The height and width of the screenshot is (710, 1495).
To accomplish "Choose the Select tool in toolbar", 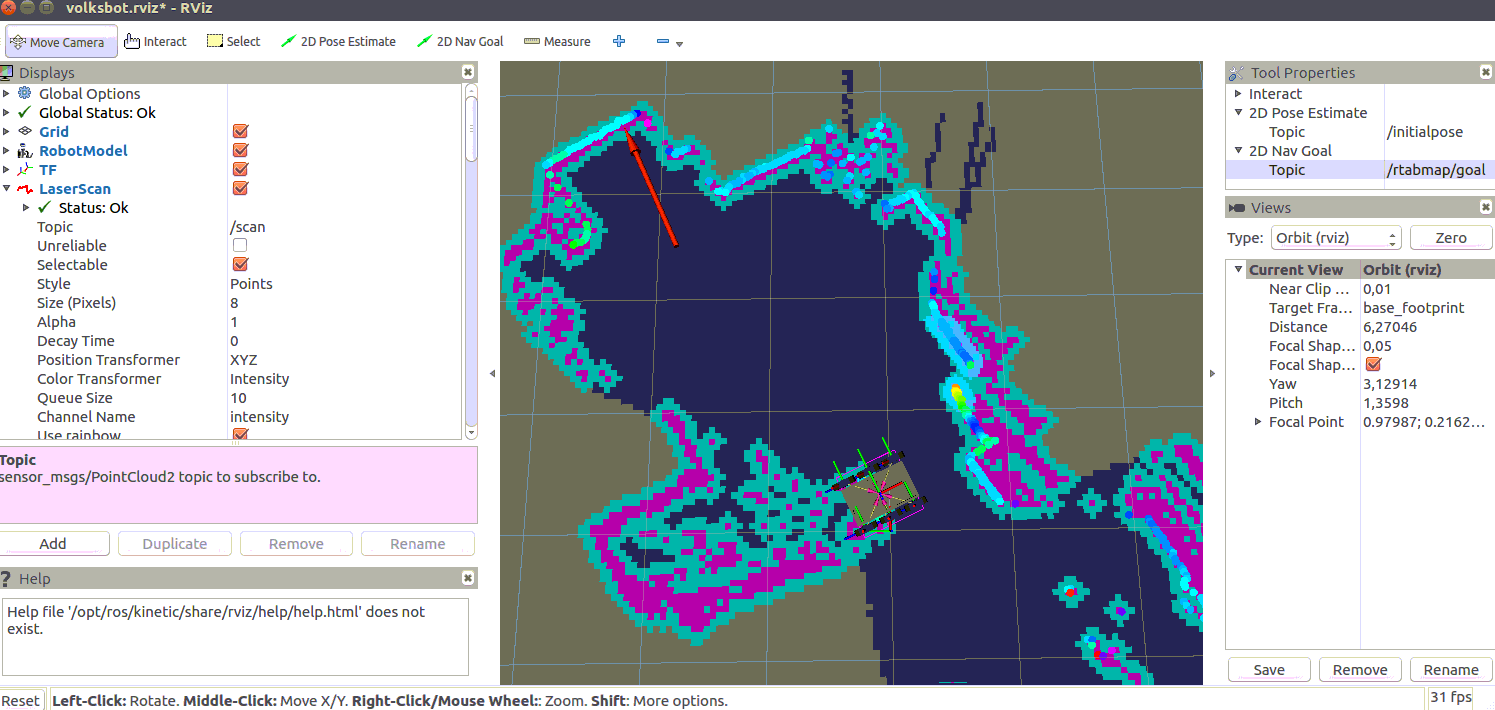I will pos(233,42).
